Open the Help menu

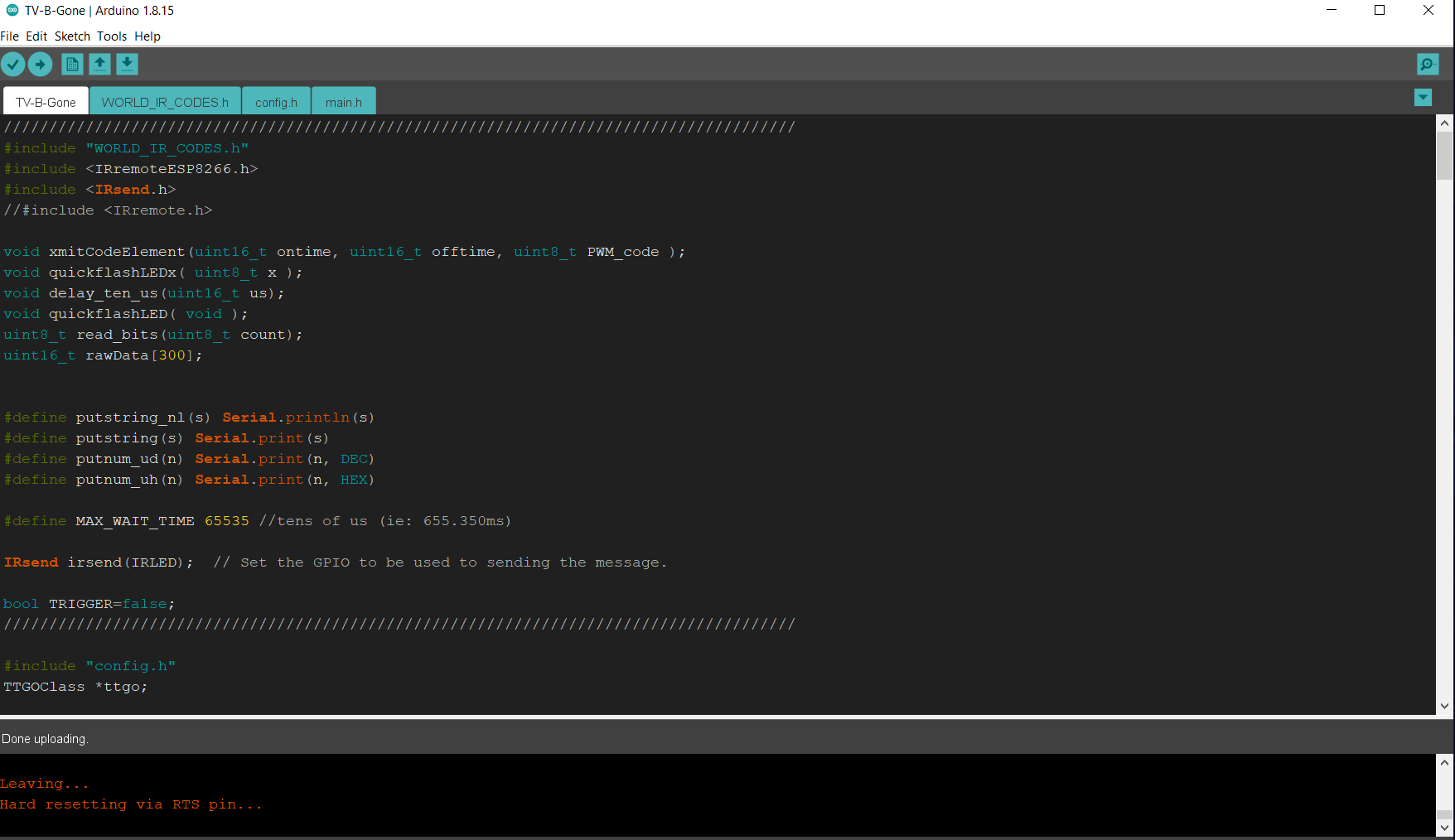tap(147, 36)
